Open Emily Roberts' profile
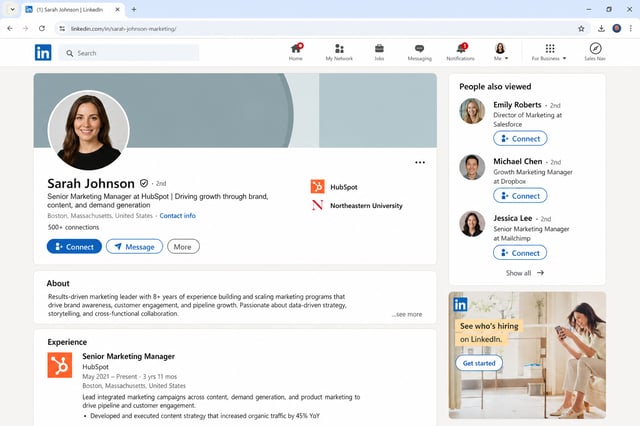The height and width of the screenshot is (426, 640). [517, 105]
